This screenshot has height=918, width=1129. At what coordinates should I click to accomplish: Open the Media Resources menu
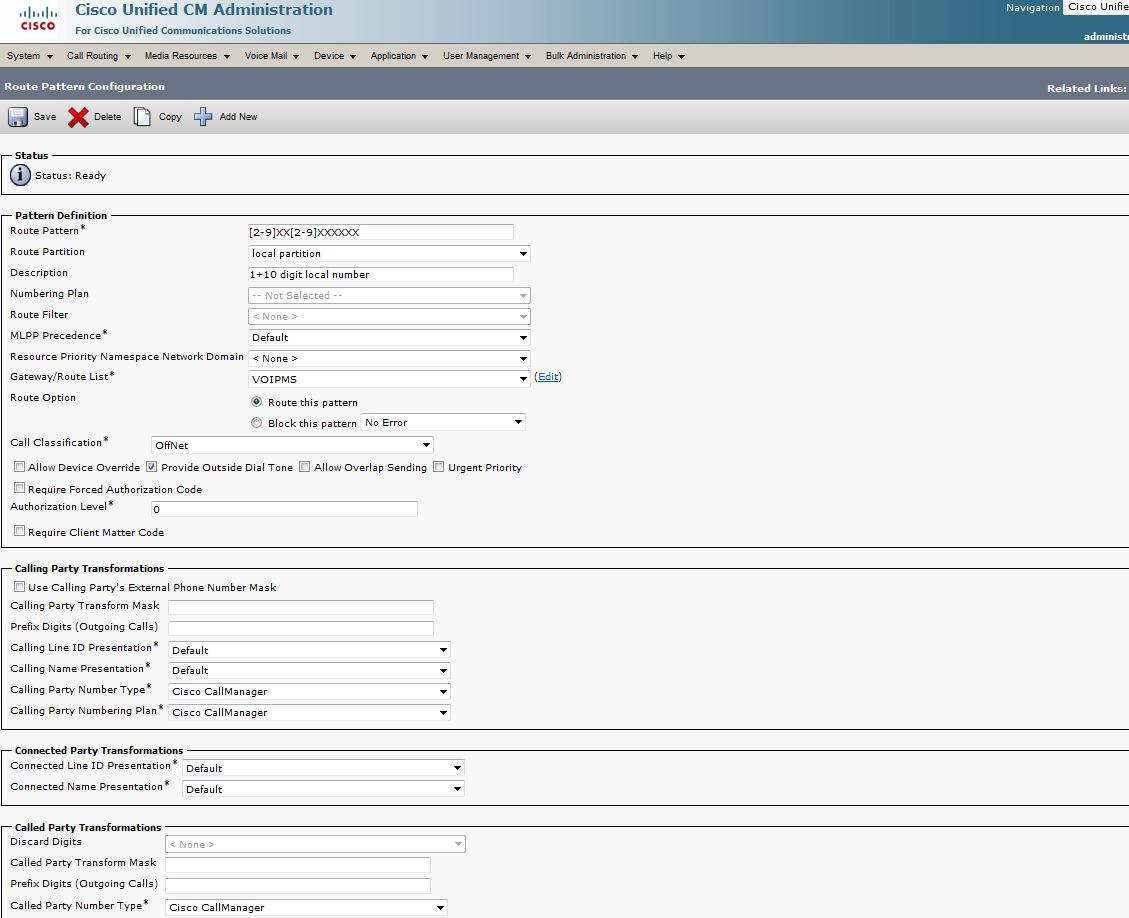click(187, 55)
